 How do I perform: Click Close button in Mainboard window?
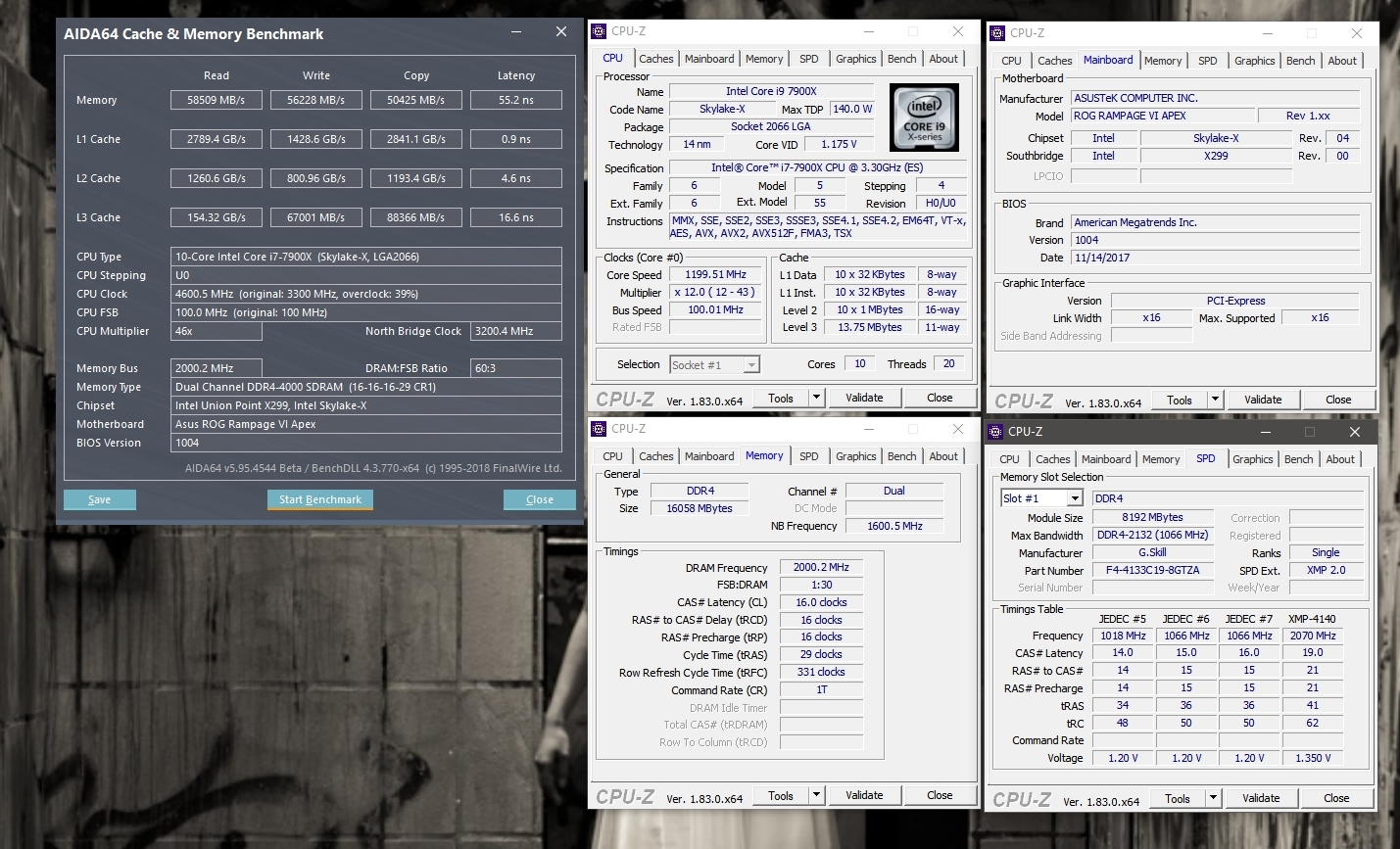tap(1338, 400)
